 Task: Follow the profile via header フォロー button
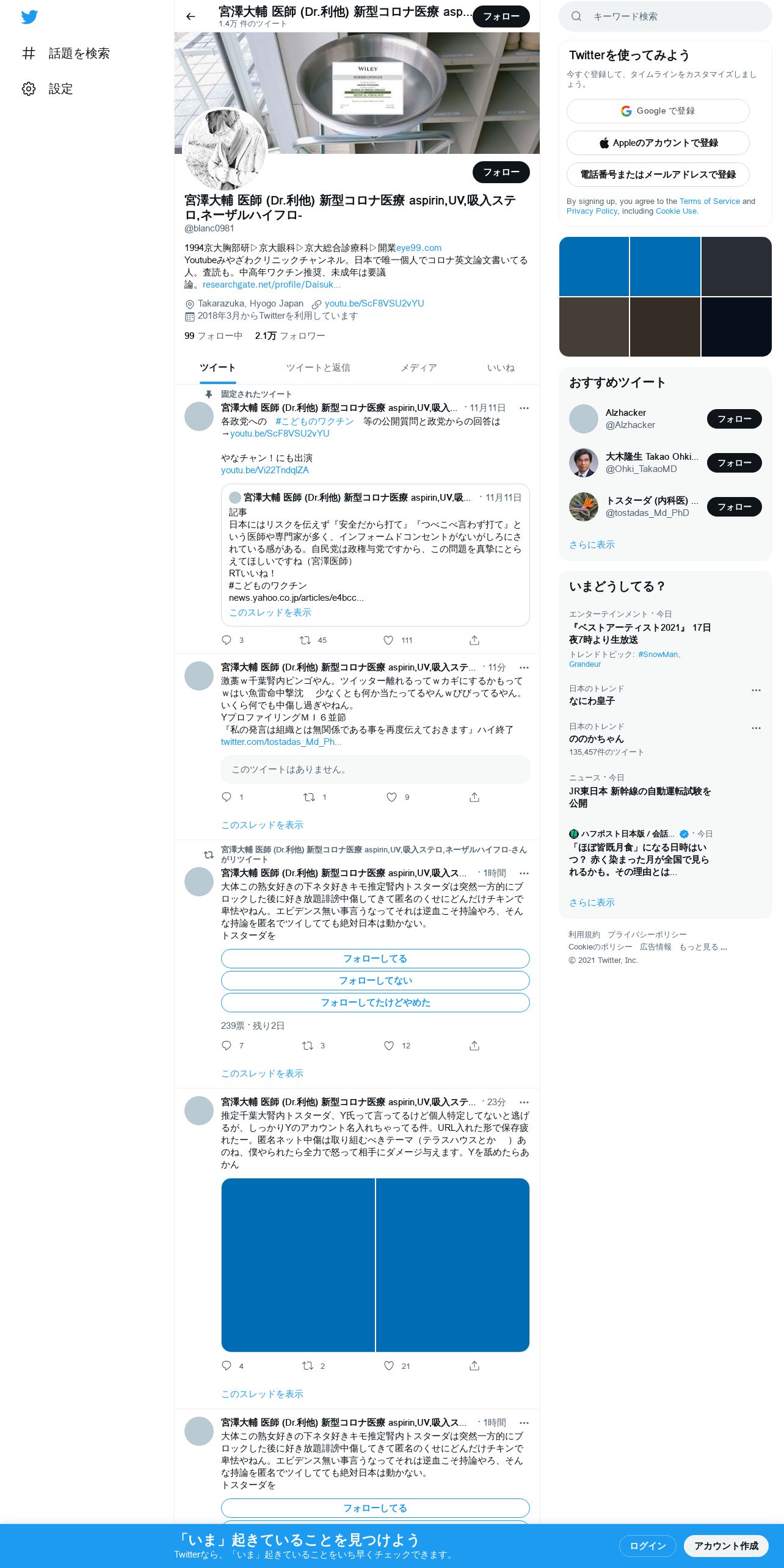click(501, 16)
